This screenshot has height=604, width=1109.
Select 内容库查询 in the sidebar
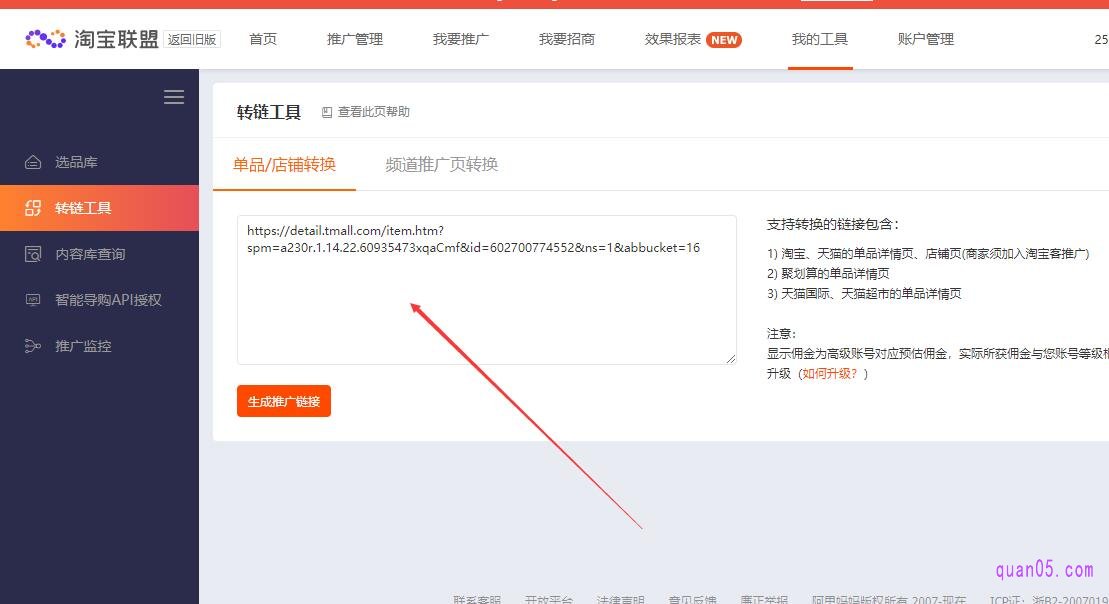point(99,254)
